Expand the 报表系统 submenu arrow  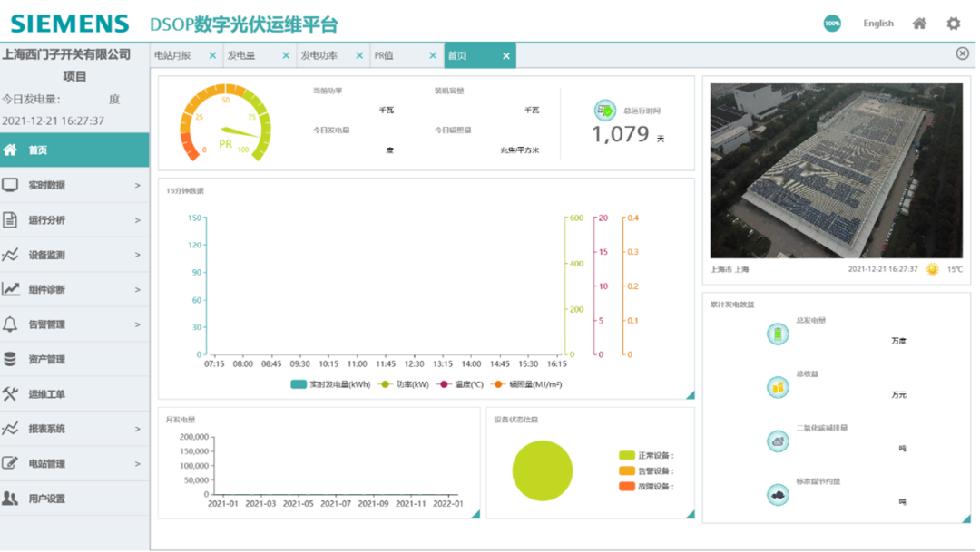tap(138, 429)
